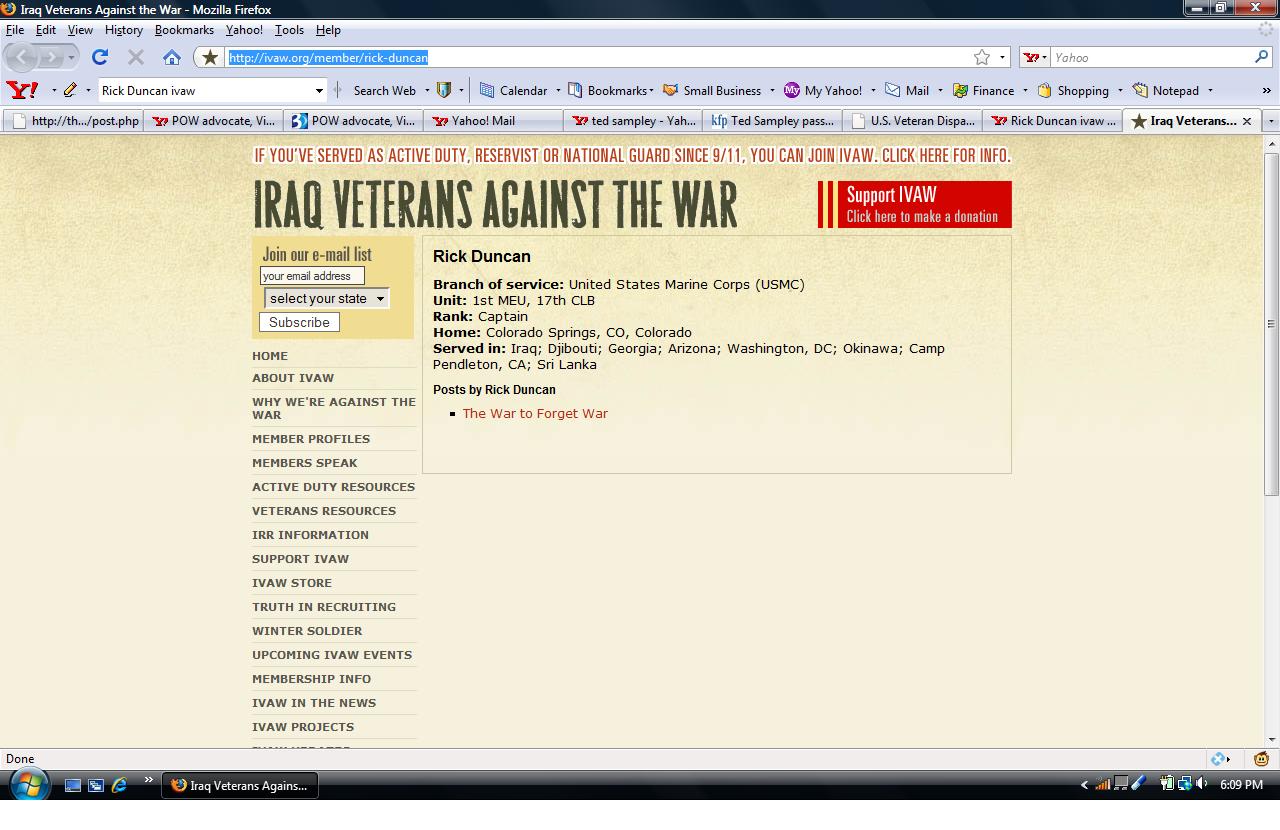
Task: Open The War to Forget War post
Action: coord(535,413)
